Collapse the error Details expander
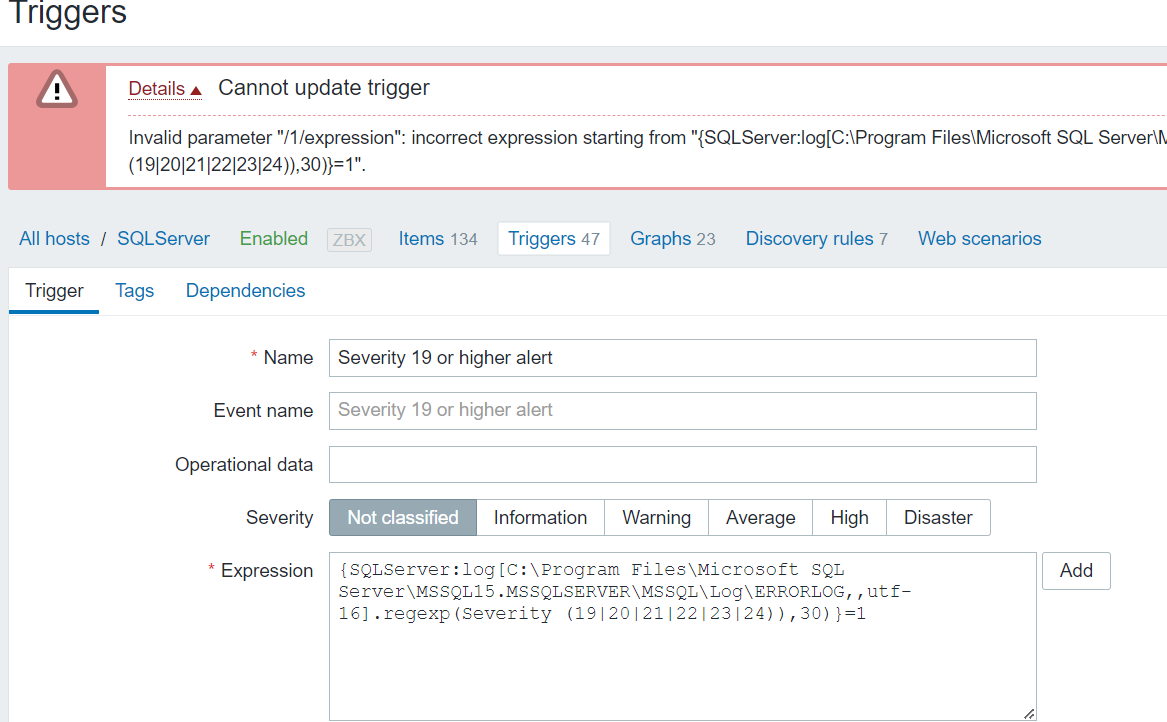This screenshot has width=1167, height=722. pyautogui.click(x=165, y=88)
